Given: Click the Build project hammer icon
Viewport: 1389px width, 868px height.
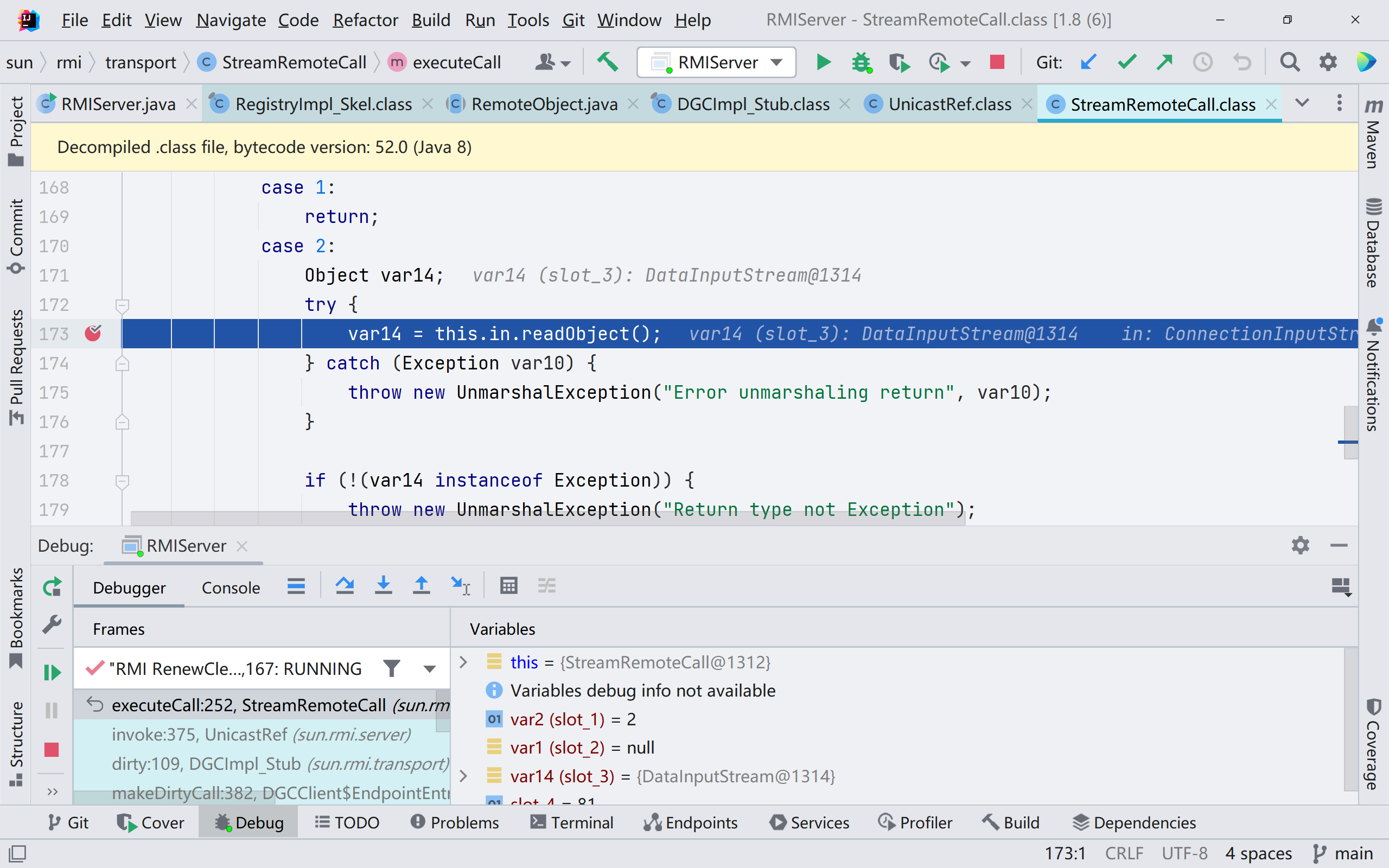Looking at the screenshot, I should pyautogui.click(x=607, y=62).
